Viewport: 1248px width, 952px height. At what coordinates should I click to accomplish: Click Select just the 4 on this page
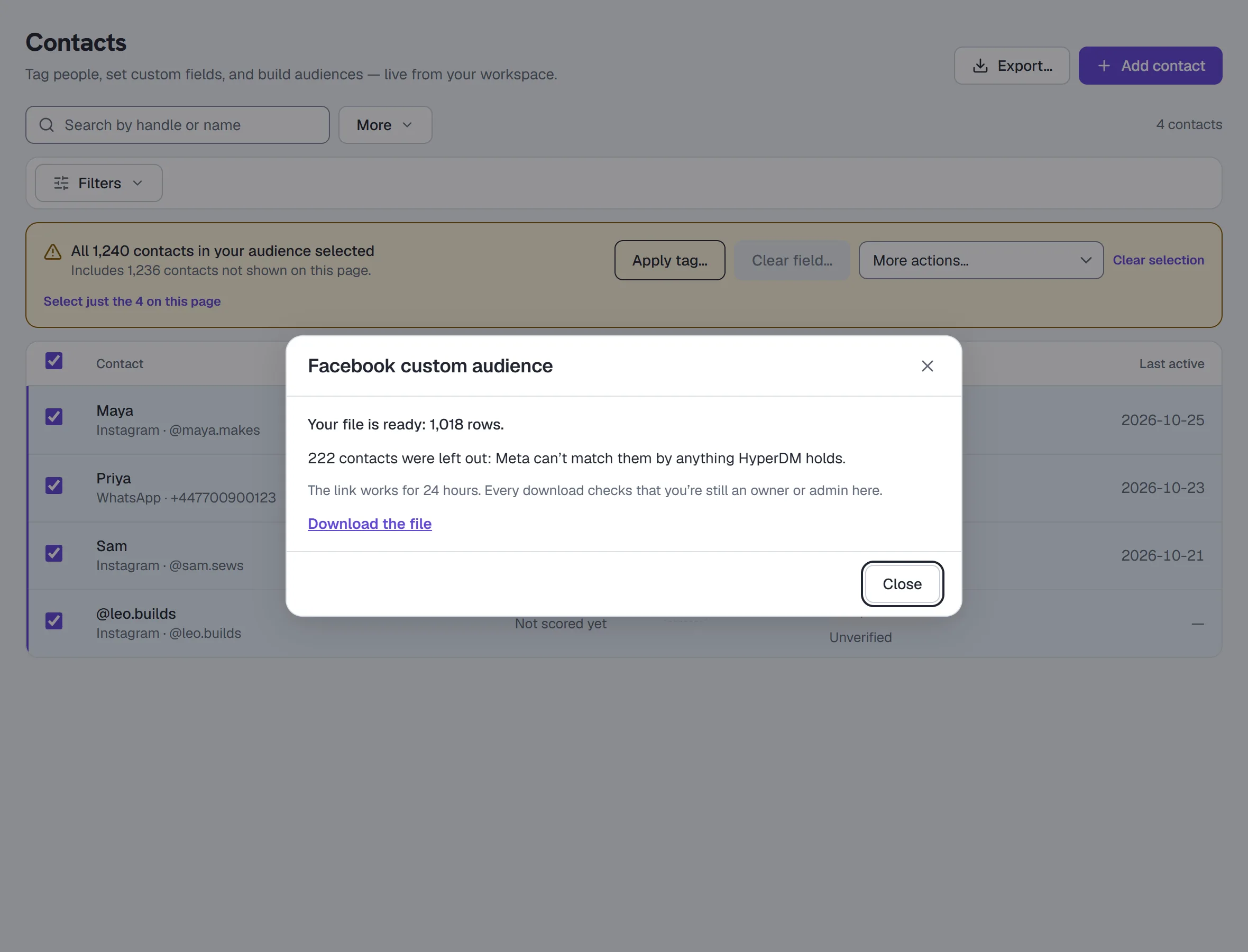[132, 301]
